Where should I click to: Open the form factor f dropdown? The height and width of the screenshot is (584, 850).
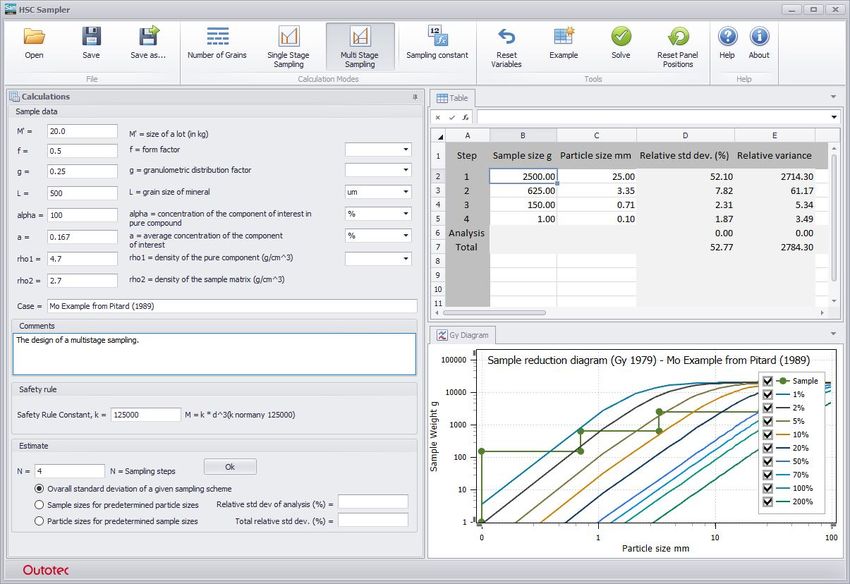pyautogui.click(x=405, y=149)
